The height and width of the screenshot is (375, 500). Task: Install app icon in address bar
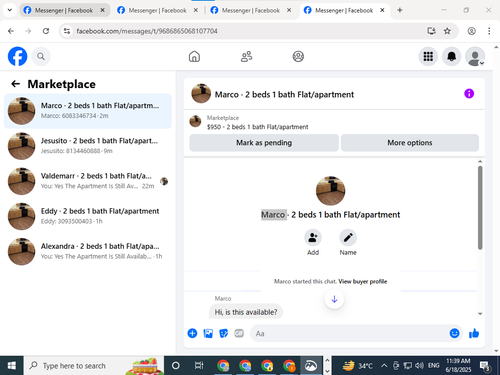432,31
